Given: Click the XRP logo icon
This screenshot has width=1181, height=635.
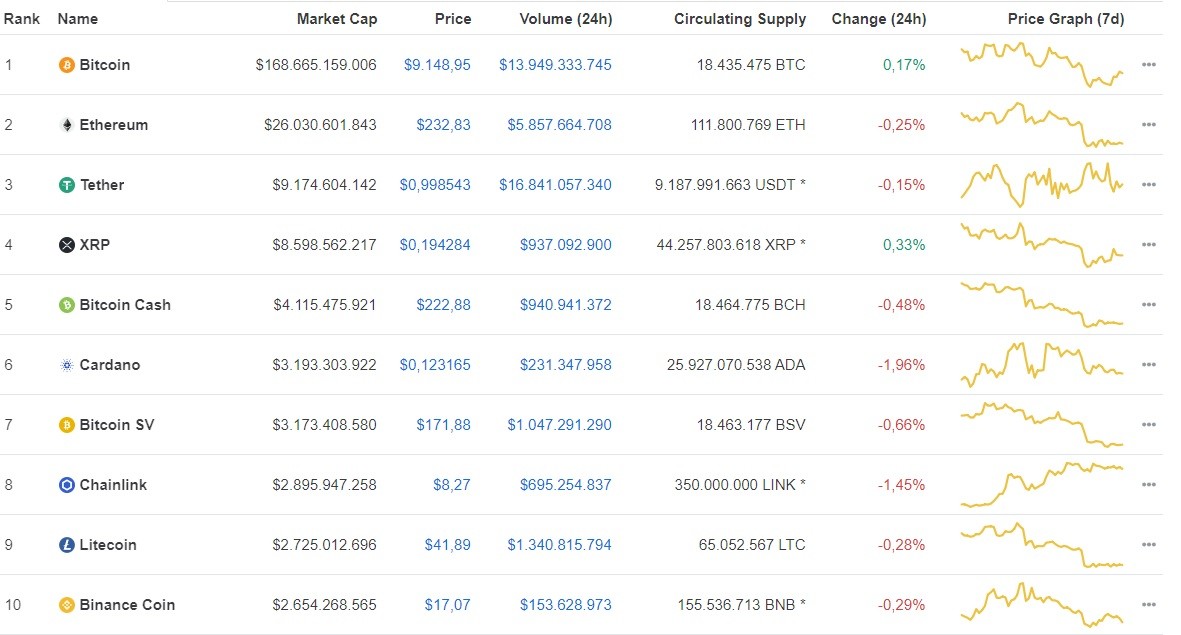Looking at the screenshot, I should (x=66, y=244).
